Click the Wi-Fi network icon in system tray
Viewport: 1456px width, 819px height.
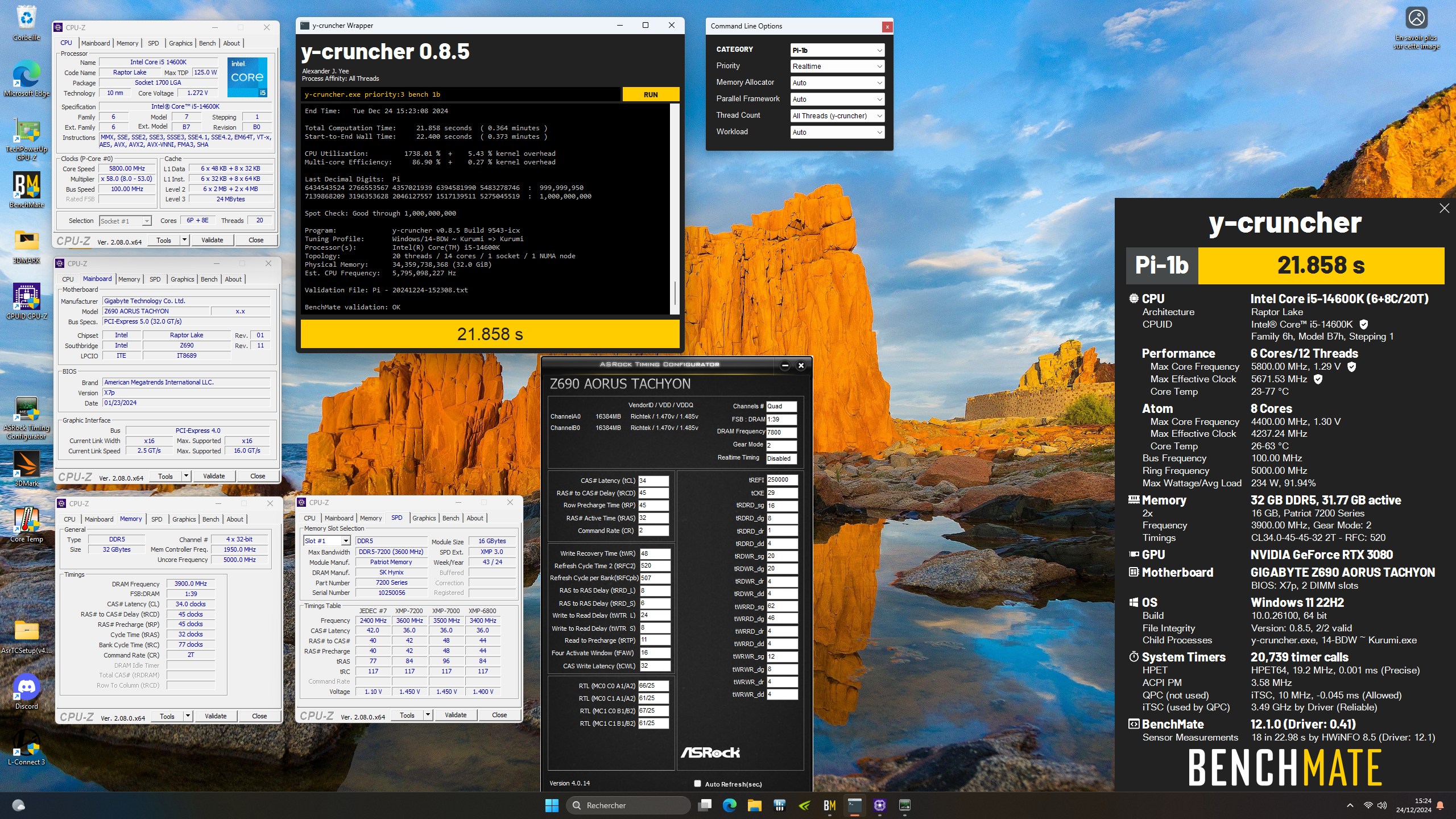[1368, 805]
